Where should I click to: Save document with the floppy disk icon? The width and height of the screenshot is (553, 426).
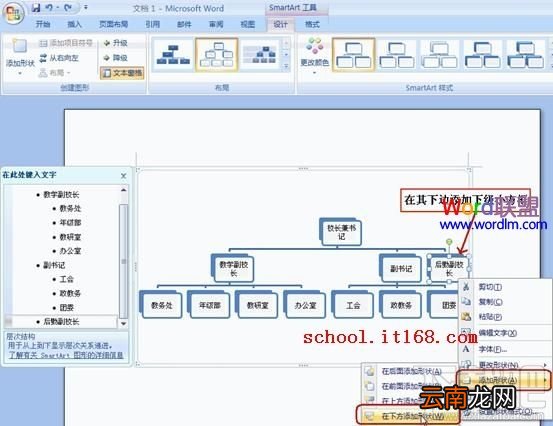tap(36, 8)
